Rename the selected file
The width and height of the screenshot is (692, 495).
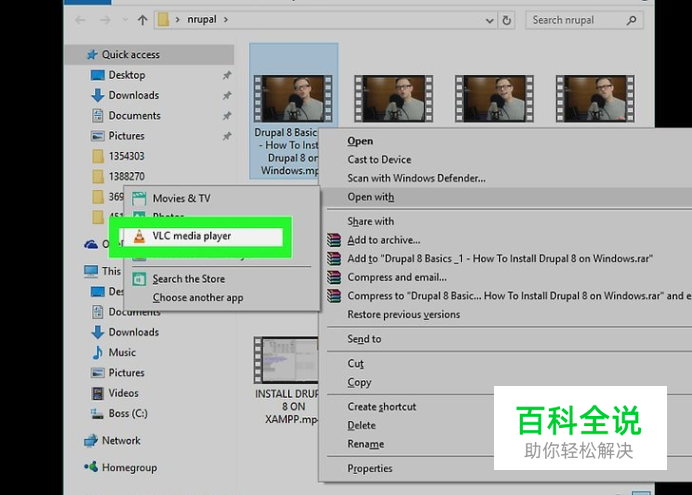tap(365, 444)
